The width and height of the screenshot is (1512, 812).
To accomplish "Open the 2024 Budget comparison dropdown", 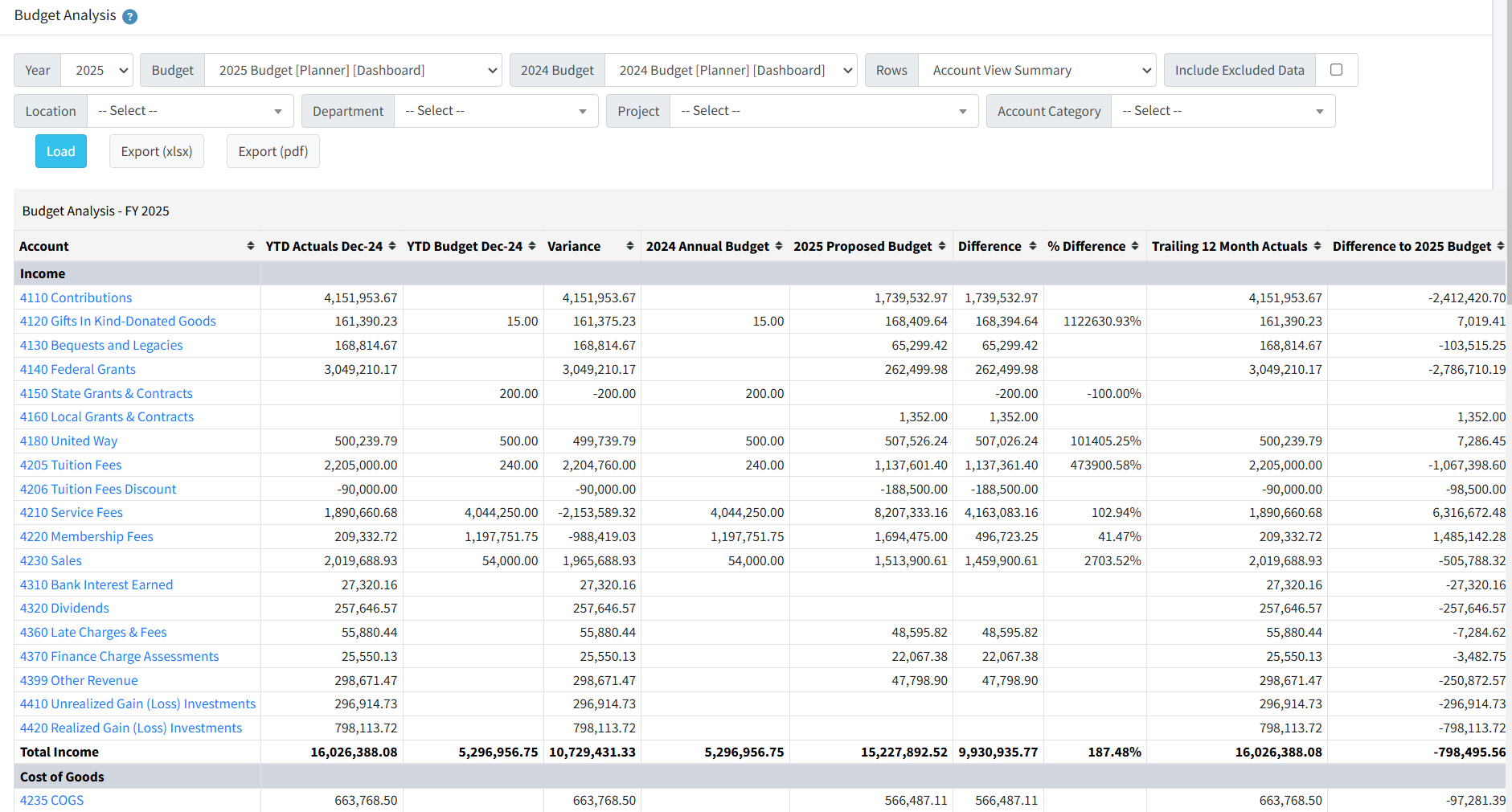I will 731,70.
